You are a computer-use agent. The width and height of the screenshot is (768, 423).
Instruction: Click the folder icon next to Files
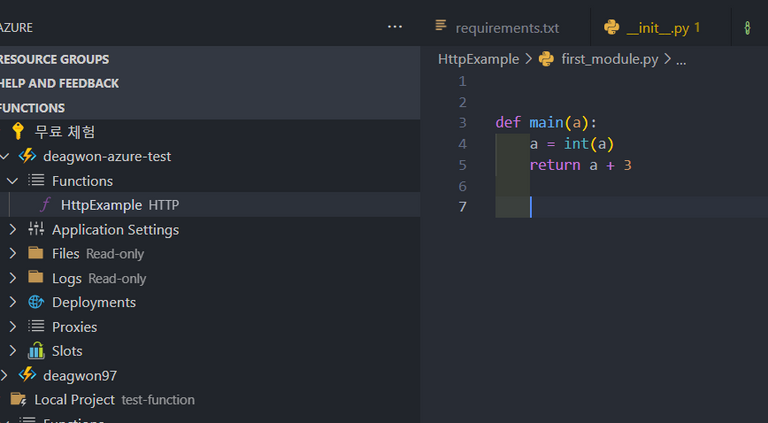pos(36,253)
